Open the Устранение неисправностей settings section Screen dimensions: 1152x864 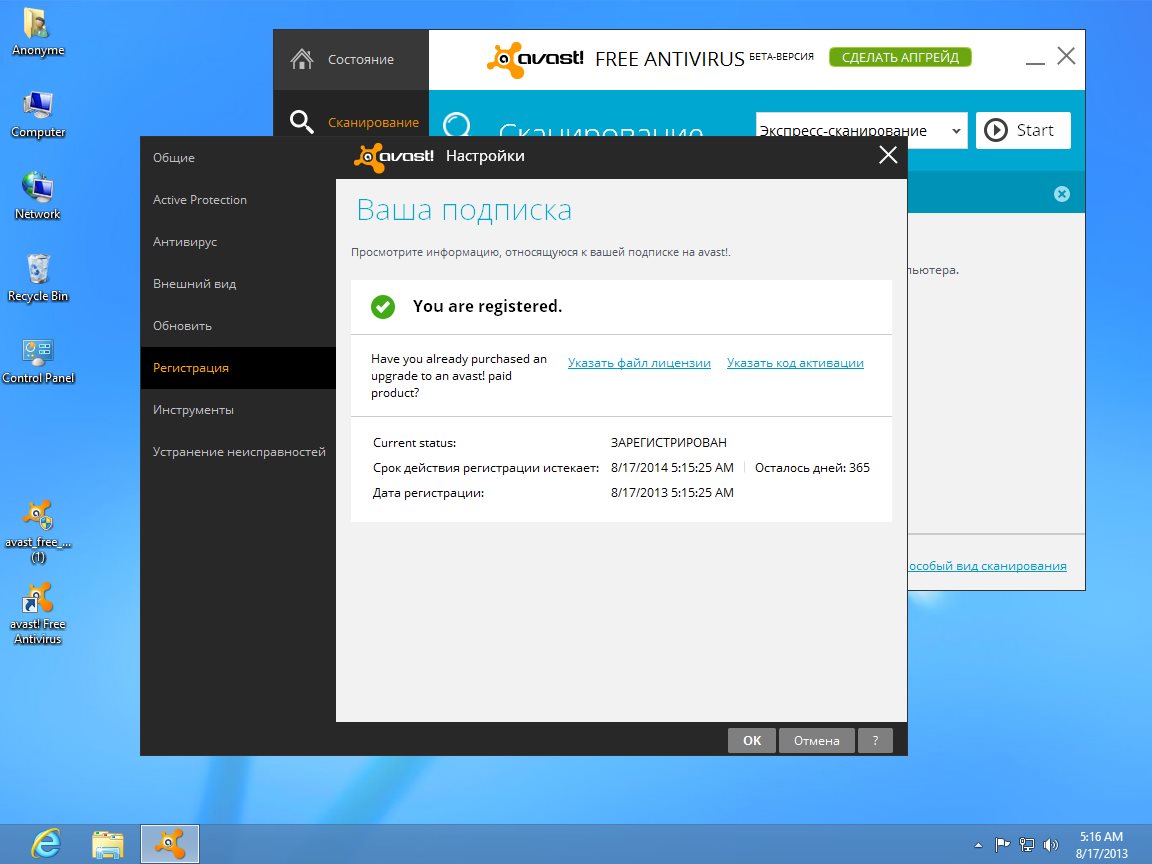[x=239, y=452]
